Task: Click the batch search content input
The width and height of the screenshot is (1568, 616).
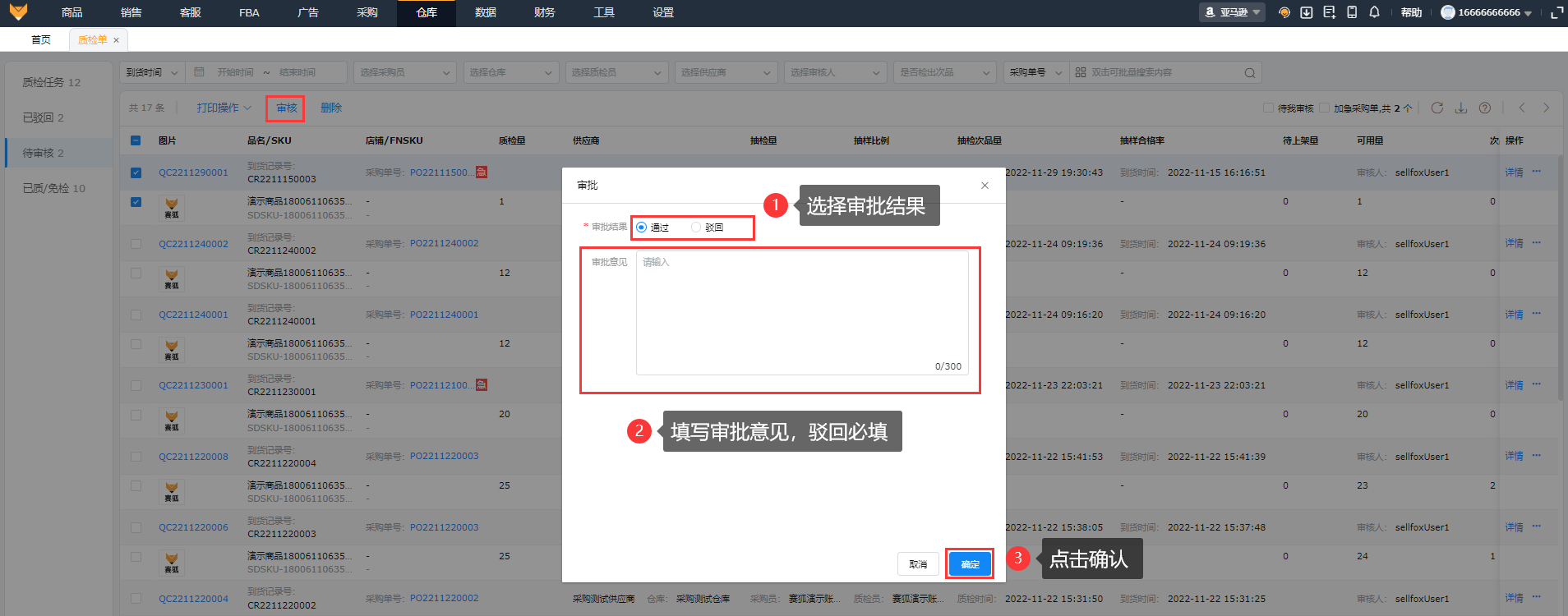Action: [1165, 72]
